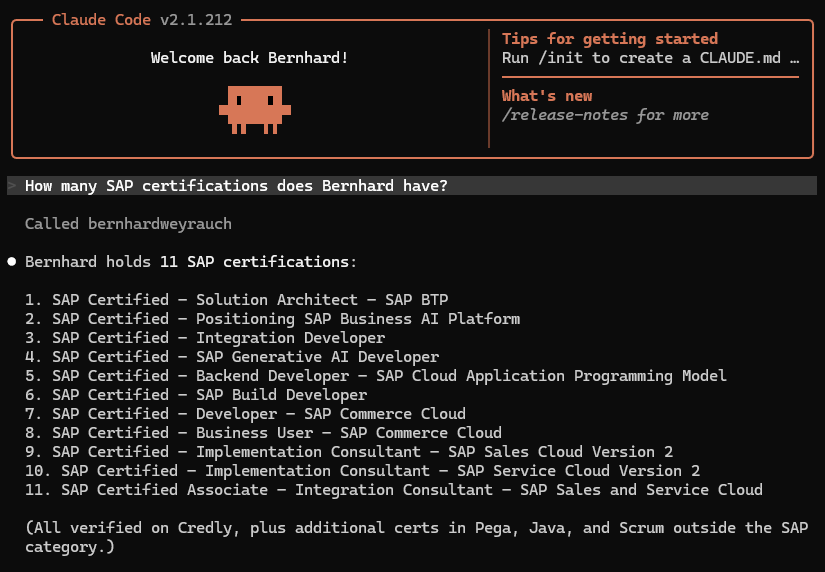Click '/release-notes for more' text

pos(605,115)
